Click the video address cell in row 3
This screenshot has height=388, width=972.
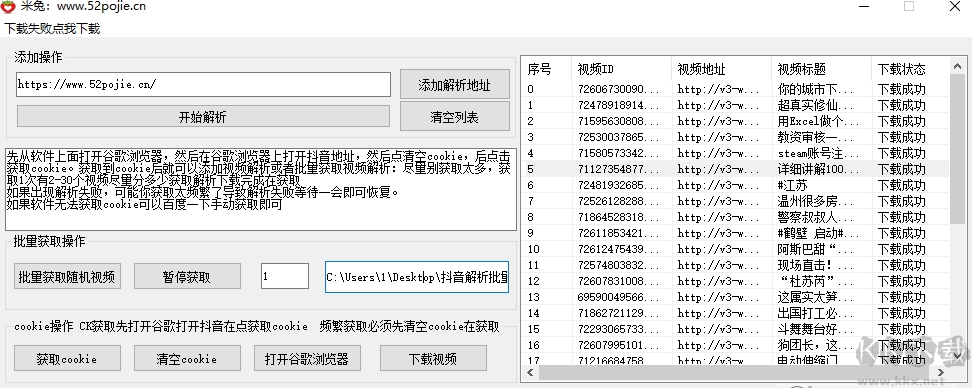click(x=718, y=137)
